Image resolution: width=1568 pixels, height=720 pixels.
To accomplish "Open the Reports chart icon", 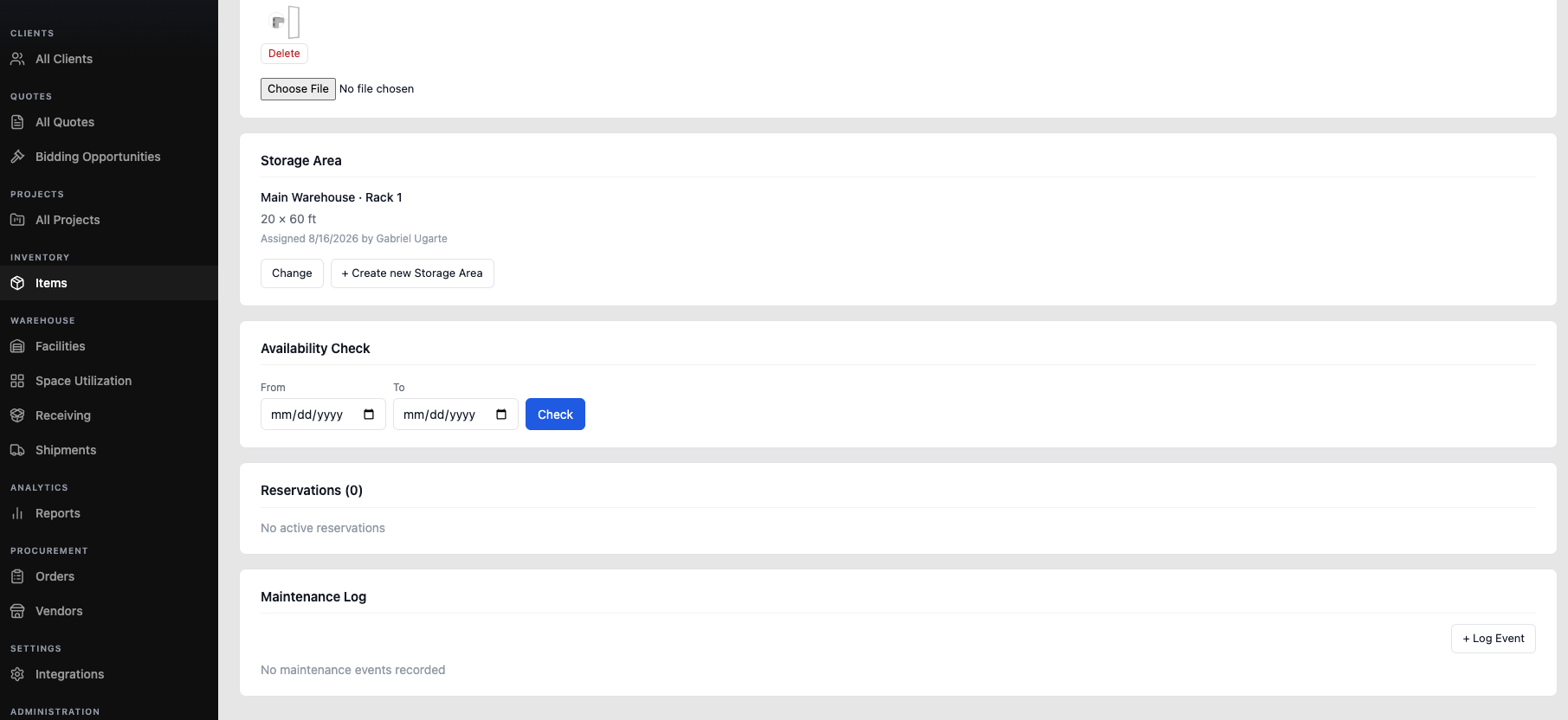I will (17, 513).
